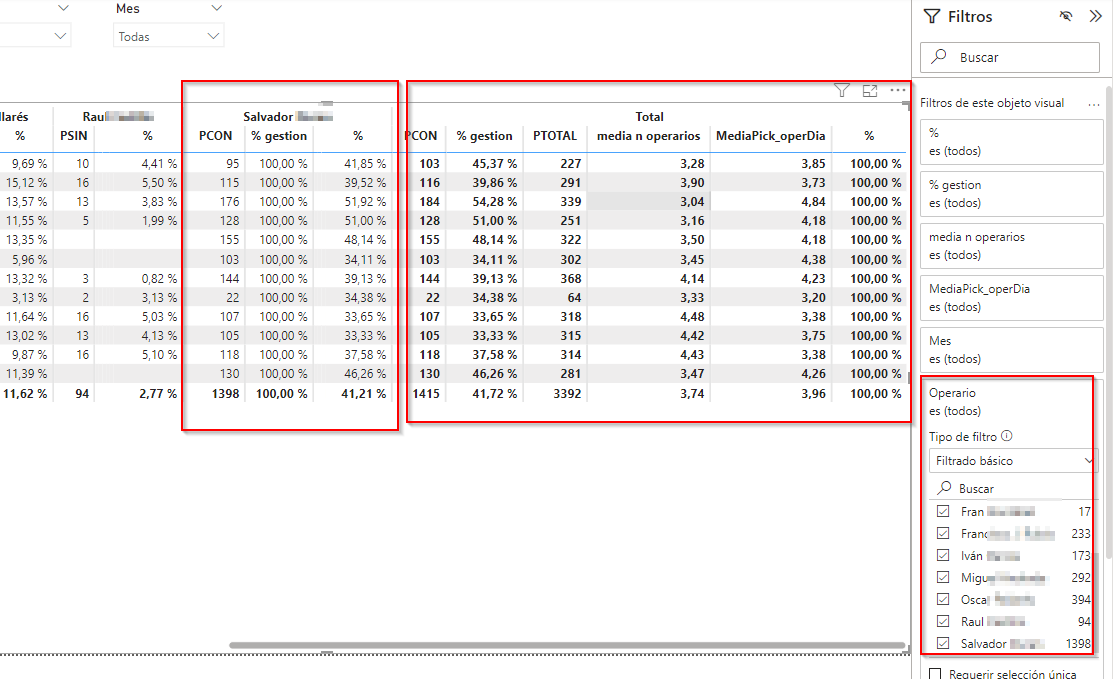Screen dimensions: 1113x679
Task: Expand the Mes slicer header chevron
Action: click(216, 9)
